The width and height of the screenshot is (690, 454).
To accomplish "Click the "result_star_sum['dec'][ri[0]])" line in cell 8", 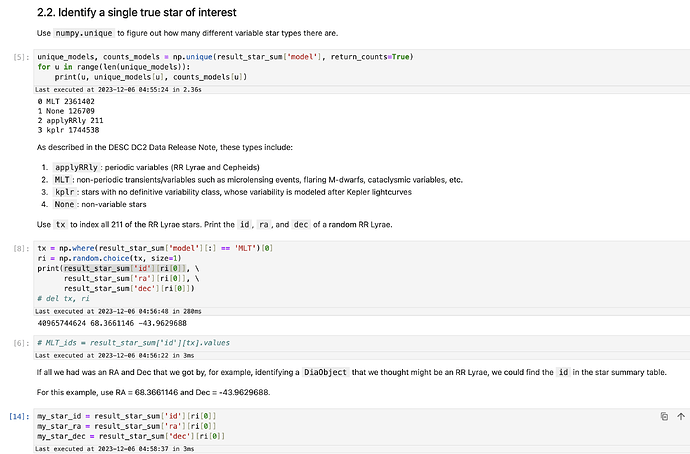I will click(129, 289).
